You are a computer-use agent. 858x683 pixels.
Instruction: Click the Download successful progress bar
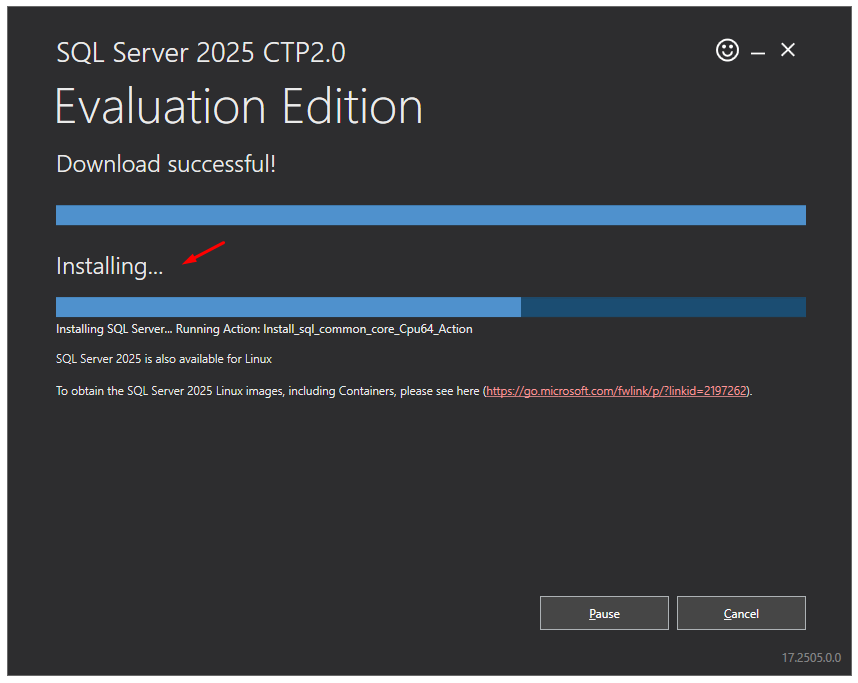[x=430, y=214]
